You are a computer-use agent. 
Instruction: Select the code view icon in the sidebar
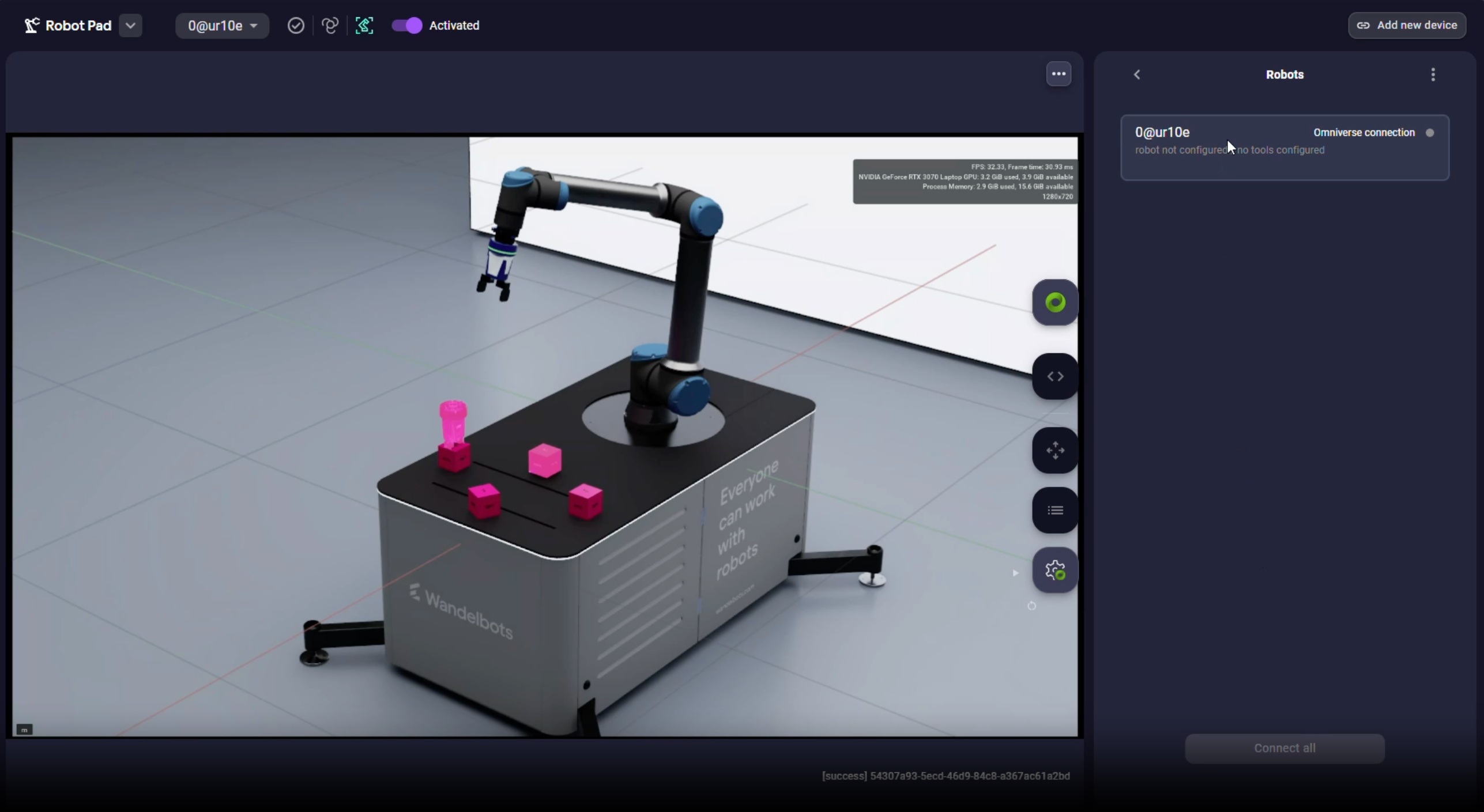1054,376
